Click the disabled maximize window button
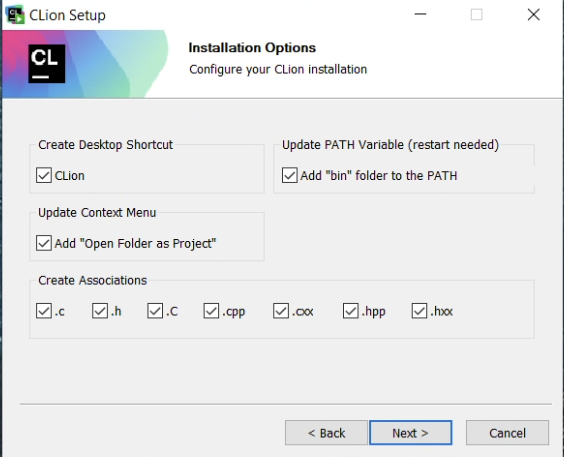Image resolution: width=564 pixels, height=457 pixels. tap(477, 14)
